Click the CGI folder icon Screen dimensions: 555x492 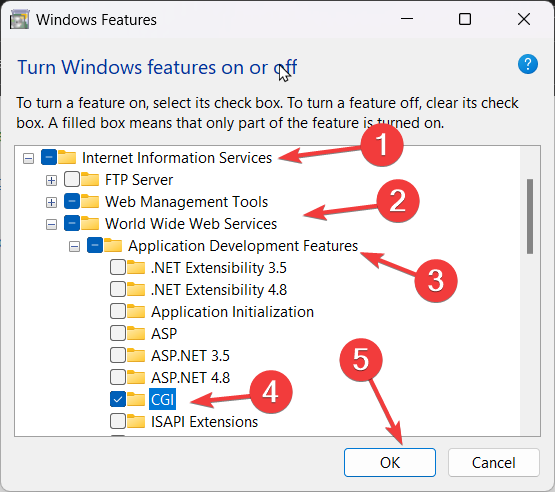pos(136,399)
